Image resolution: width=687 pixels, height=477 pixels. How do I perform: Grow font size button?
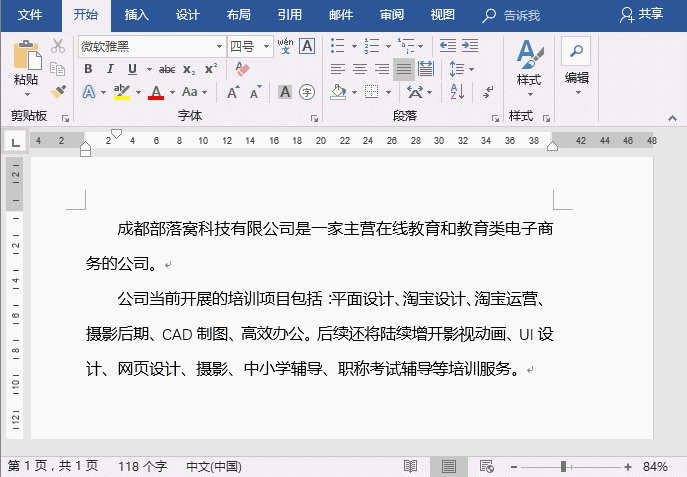(233, 92)
